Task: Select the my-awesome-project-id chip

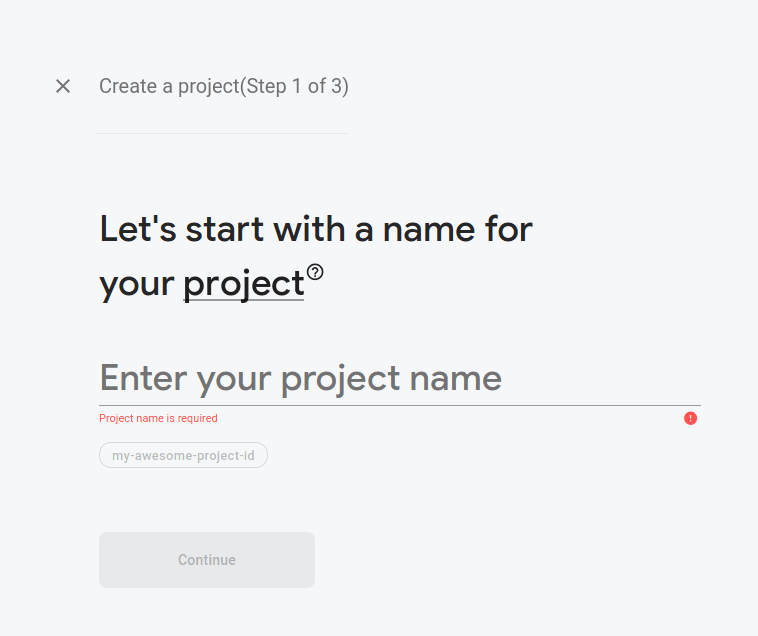Action: pos(183,456)
